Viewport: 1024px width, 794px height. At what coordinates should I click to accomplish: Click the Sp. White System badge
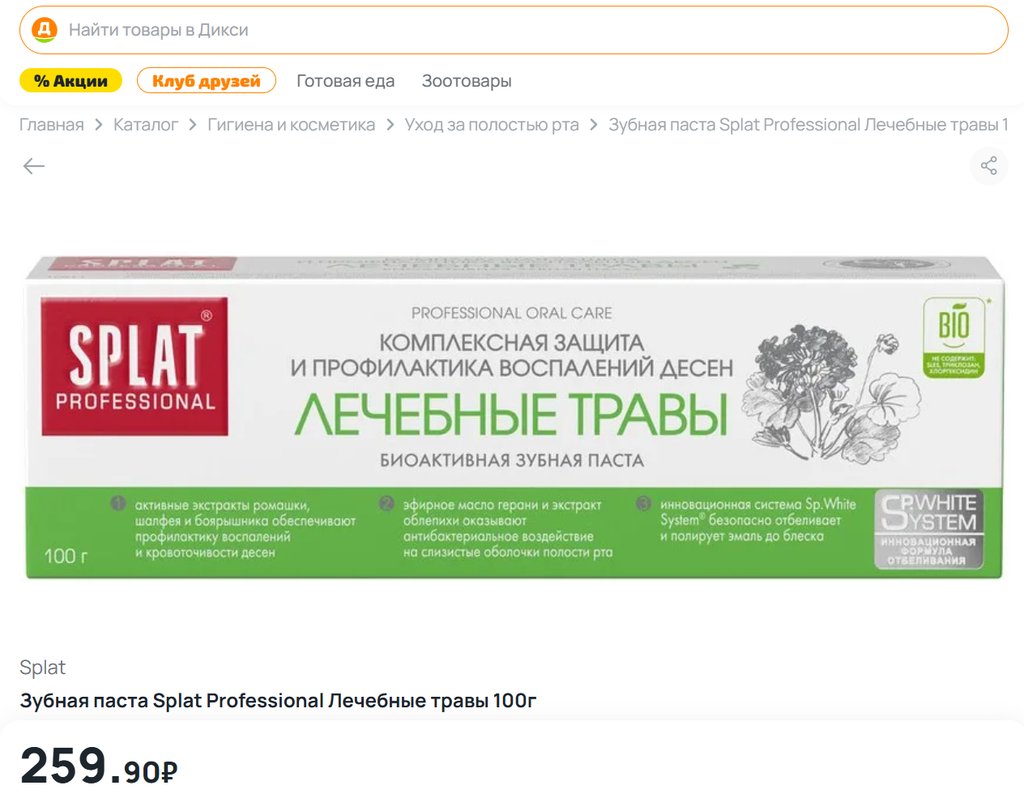pyautogui.click(x=927, y=528)
